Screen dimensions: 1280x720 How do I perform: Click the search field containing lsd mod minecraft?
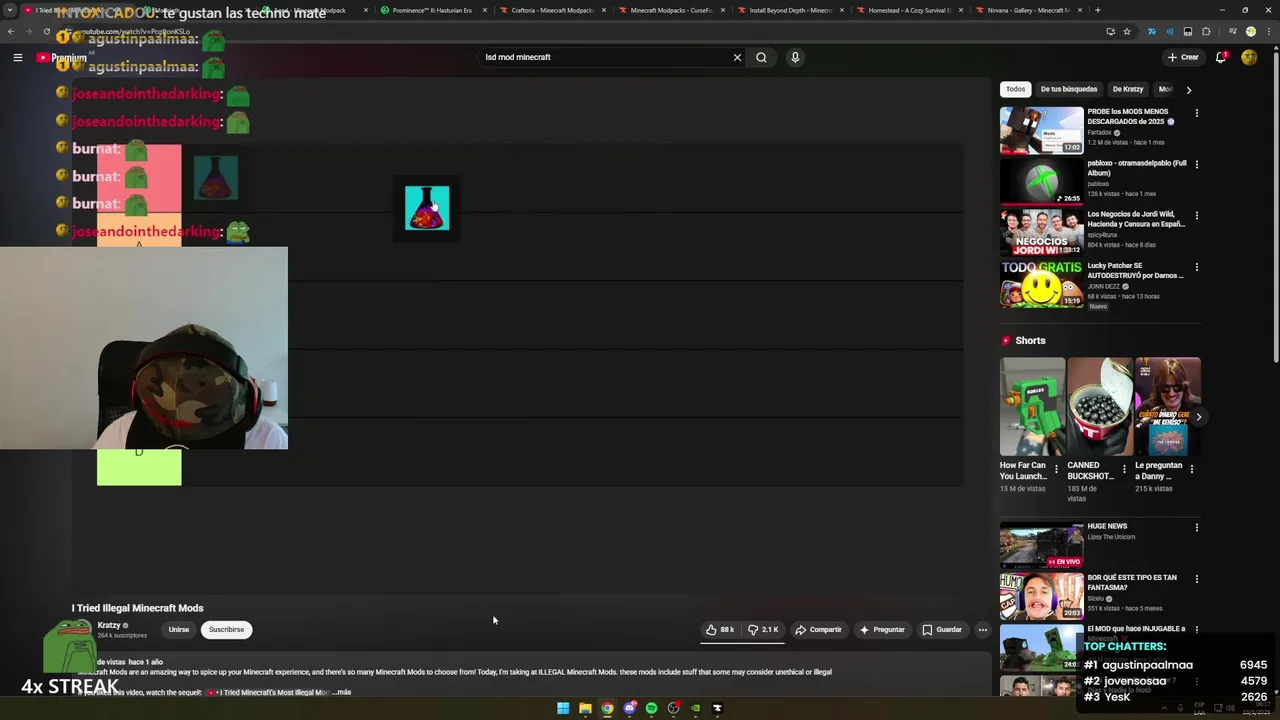[x=605, y=57]
